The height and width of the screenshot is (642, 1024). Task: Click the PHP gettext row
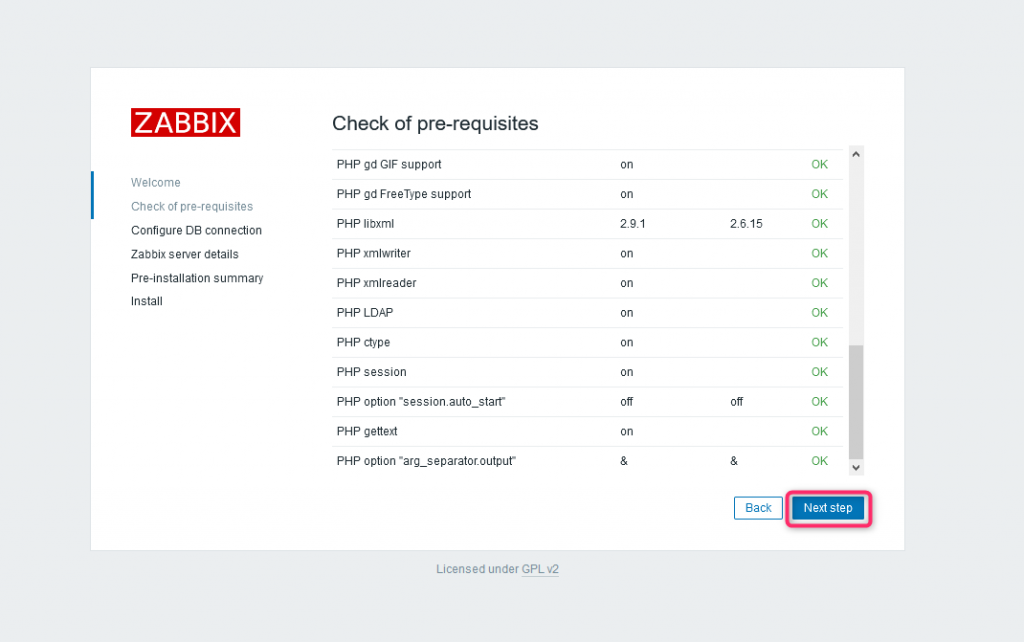[365, 431]
